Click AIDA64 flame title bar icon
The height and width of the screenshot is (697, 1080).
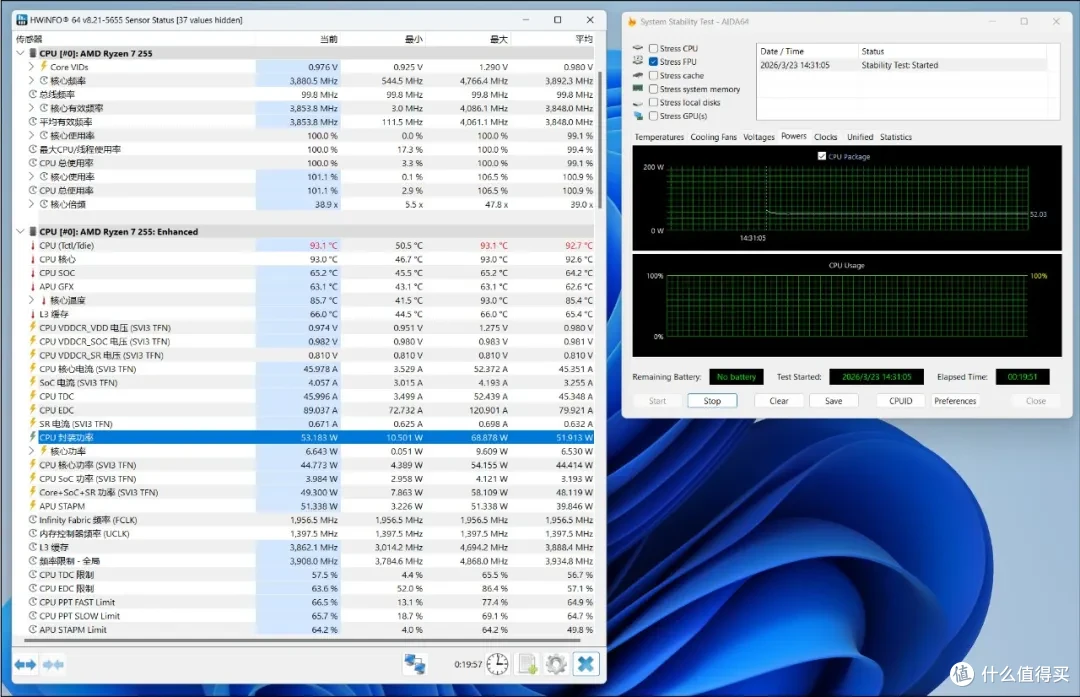[632, 21]
